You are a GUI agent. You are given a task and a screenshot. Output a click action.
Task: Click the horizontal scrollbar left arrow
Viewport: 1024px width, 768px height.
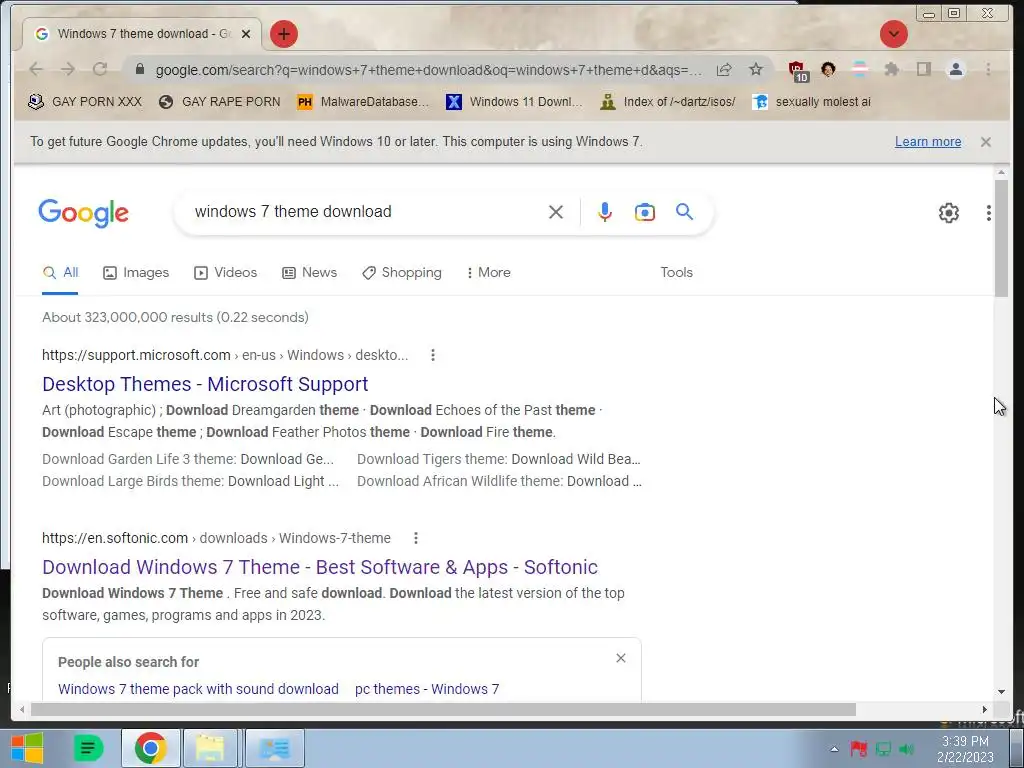coord(22,709)
